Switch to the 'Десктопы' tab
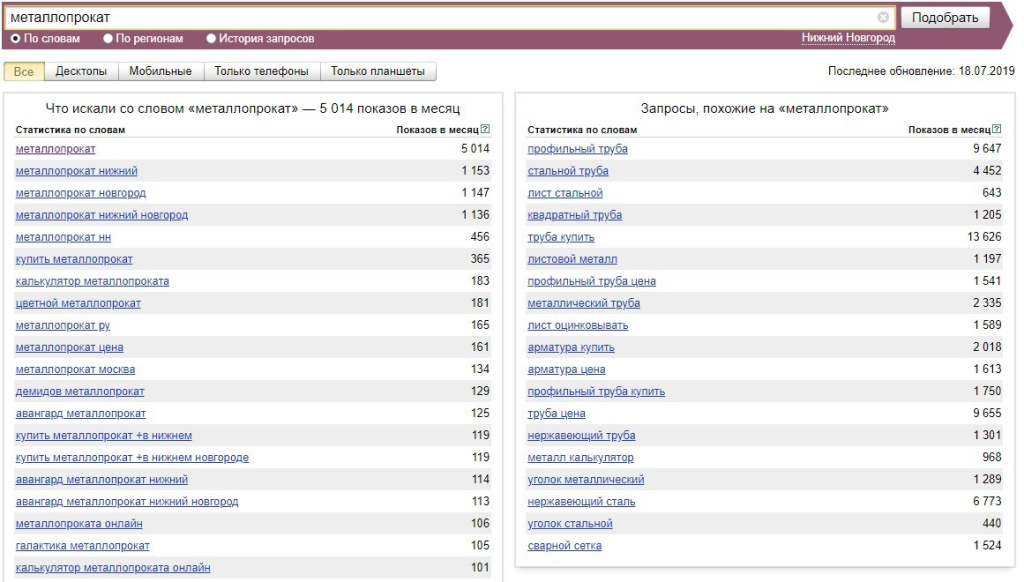The image size is (1024, 582). 81,71
